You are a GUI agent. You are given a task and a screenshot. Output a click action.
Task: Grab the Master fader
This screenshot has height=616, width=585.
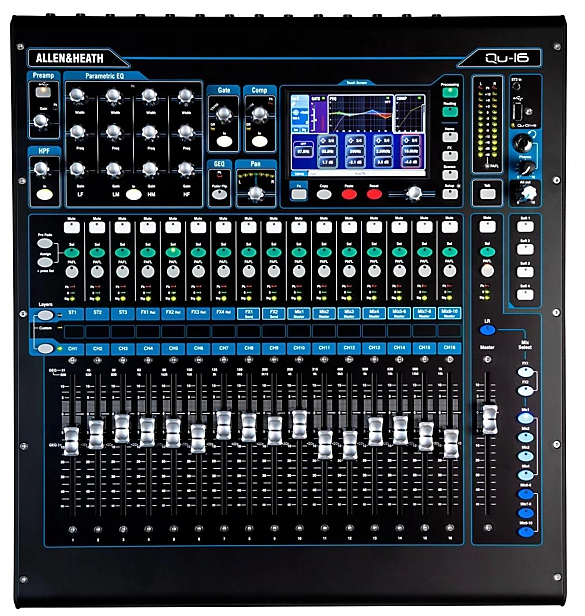tap(490, 420)
